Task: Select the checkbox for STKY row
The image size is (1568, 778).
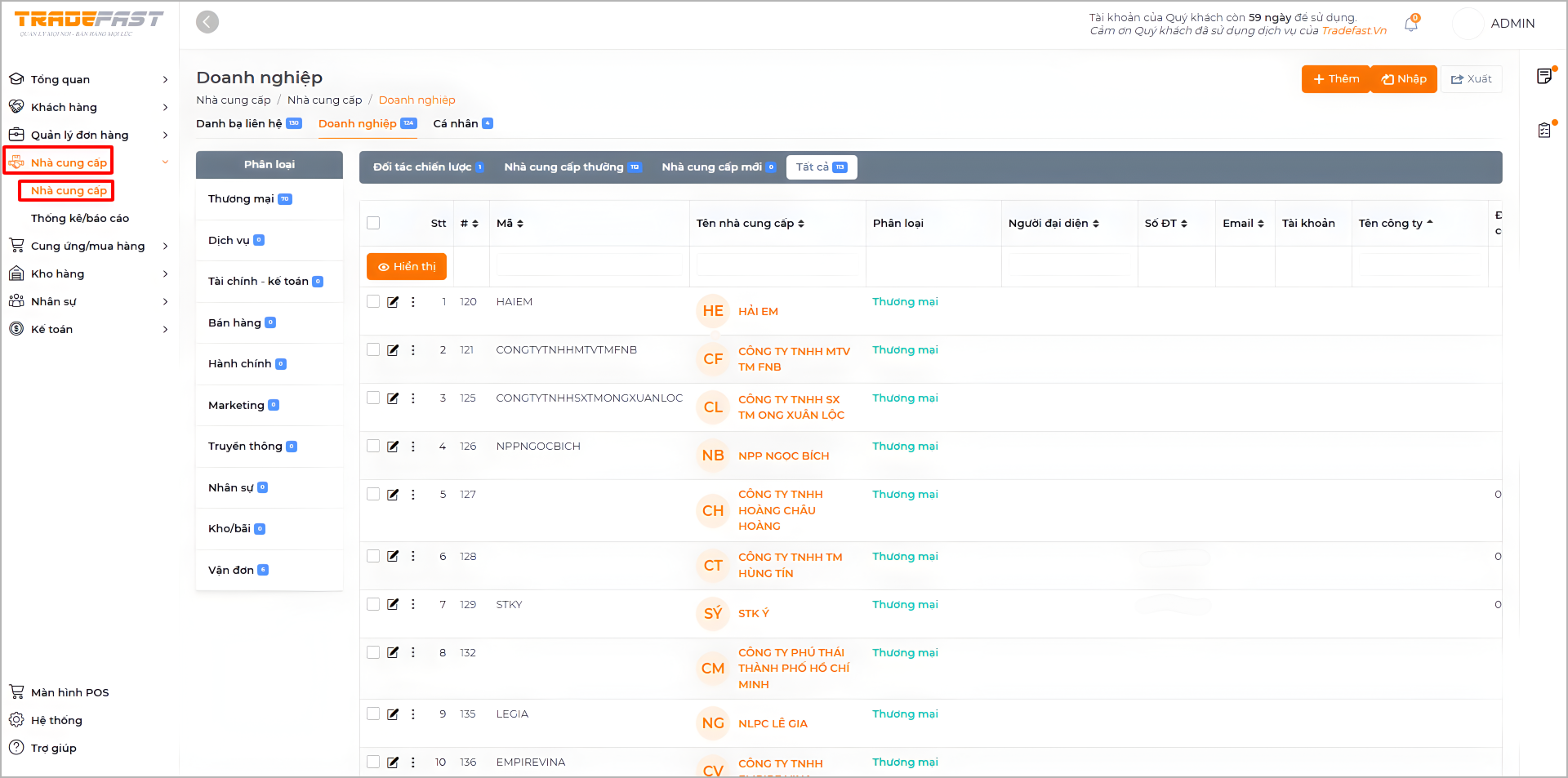Action: pos(373,604)
